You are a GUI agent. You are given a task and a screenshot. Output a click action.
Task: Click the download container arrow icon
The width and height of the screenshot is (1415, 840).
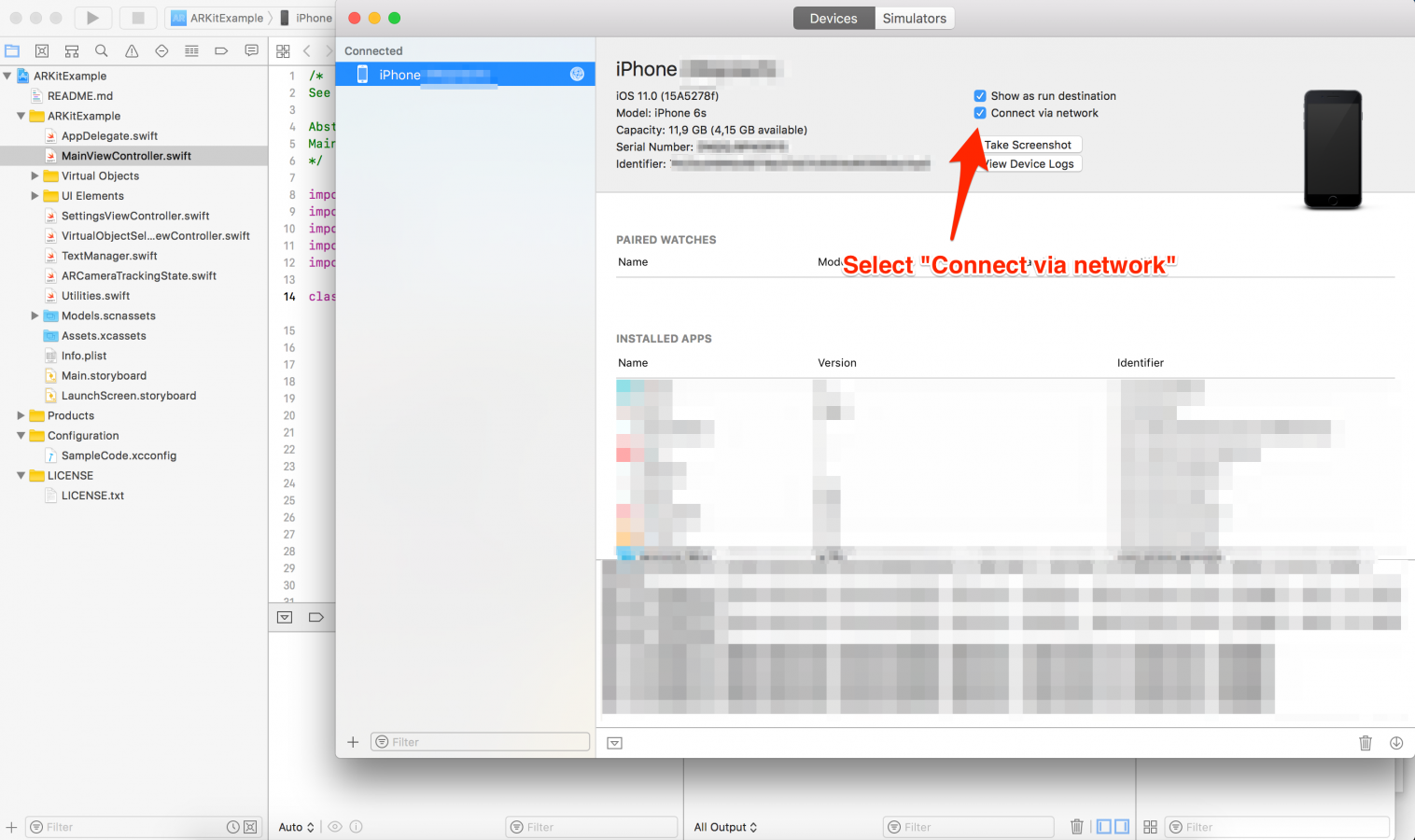(x=1396, y=743)
